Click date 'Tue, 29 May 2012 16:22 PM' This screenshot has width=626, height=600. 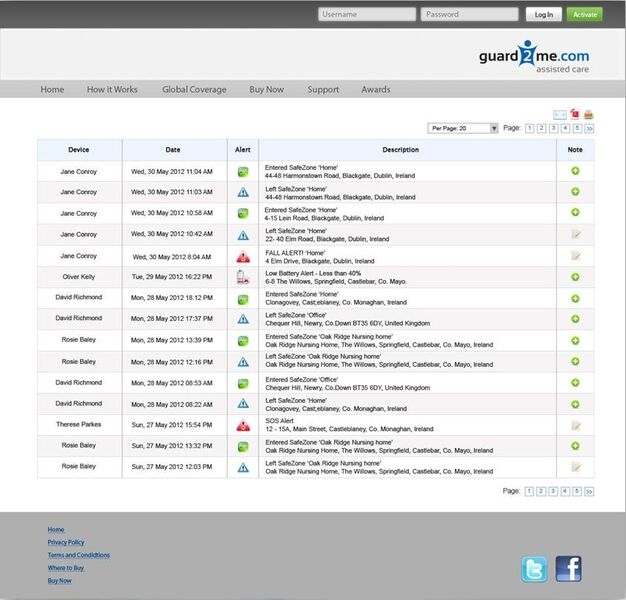(x=172, y=277)
